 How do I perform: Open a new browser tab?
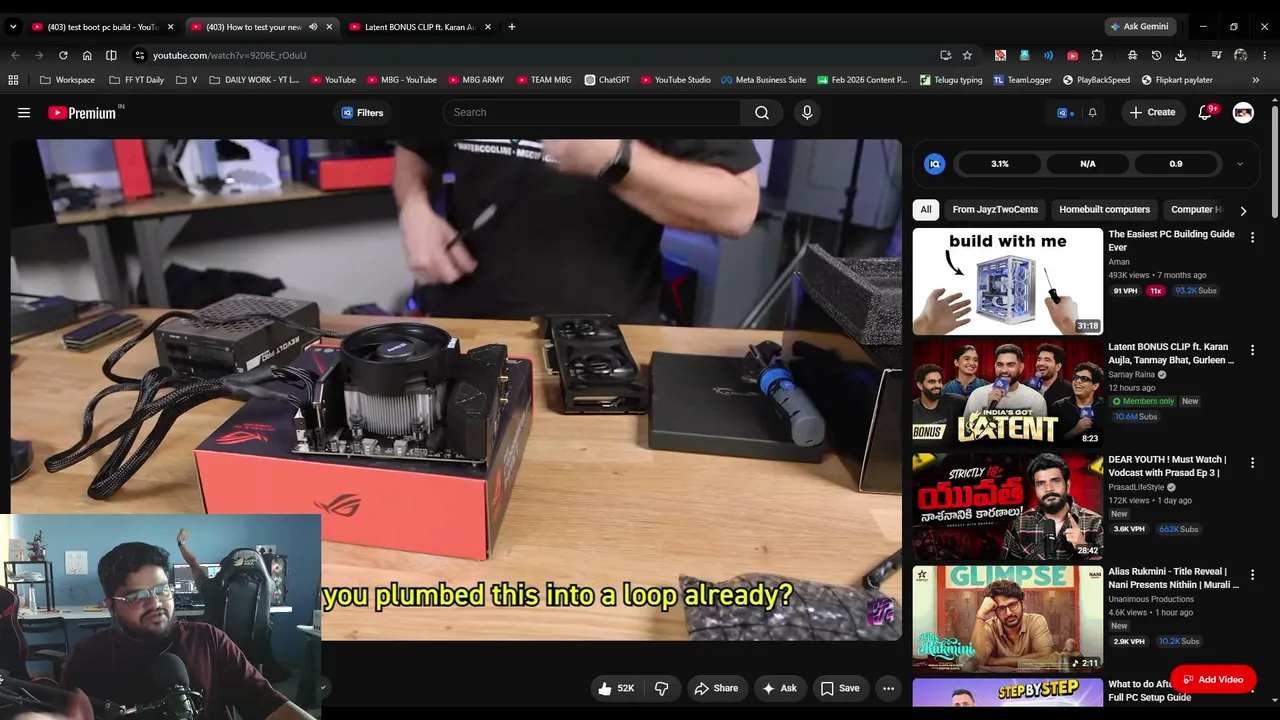coord(512,27)
